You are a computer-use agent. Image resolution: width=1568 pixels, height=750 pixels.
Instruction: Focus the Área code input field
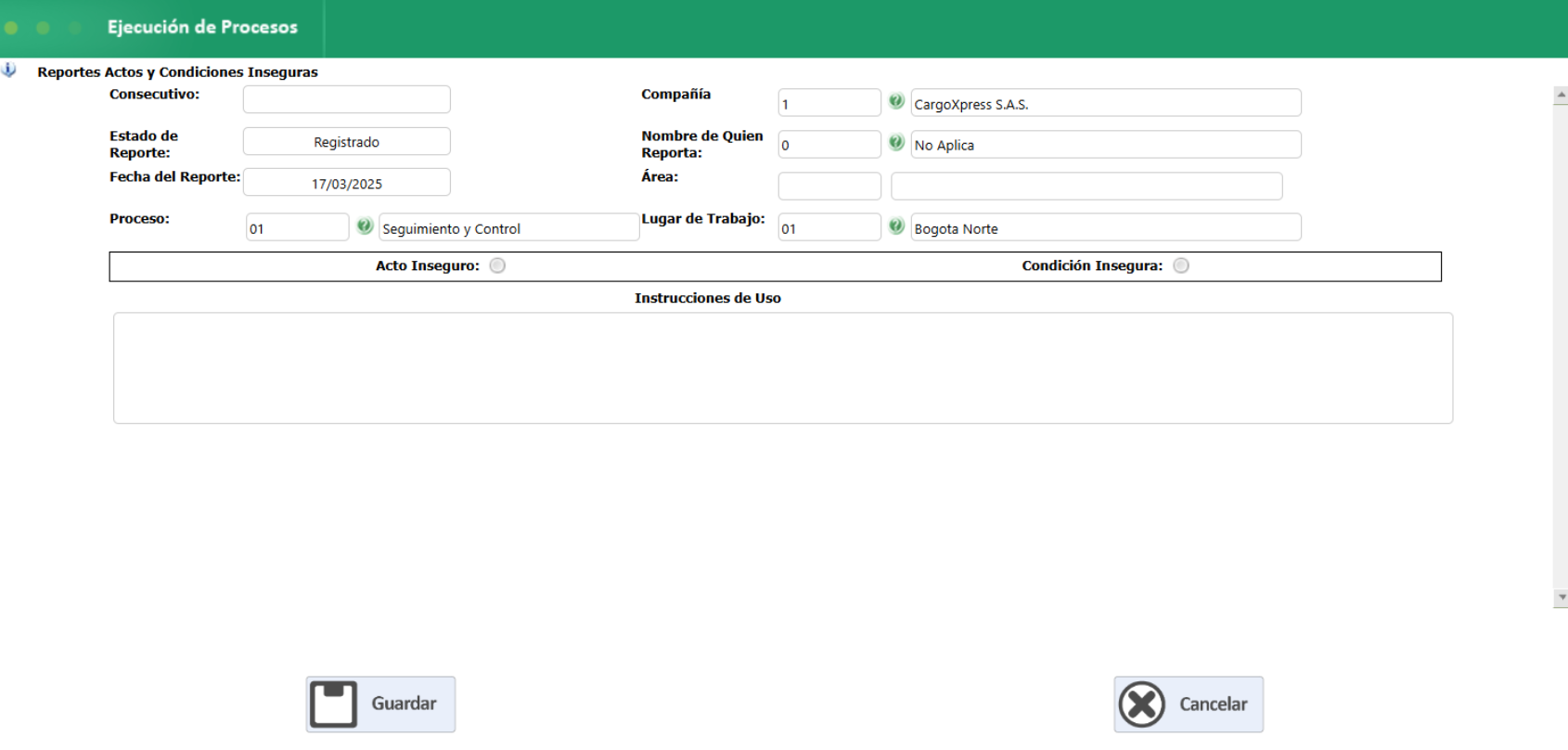point(829,186)
